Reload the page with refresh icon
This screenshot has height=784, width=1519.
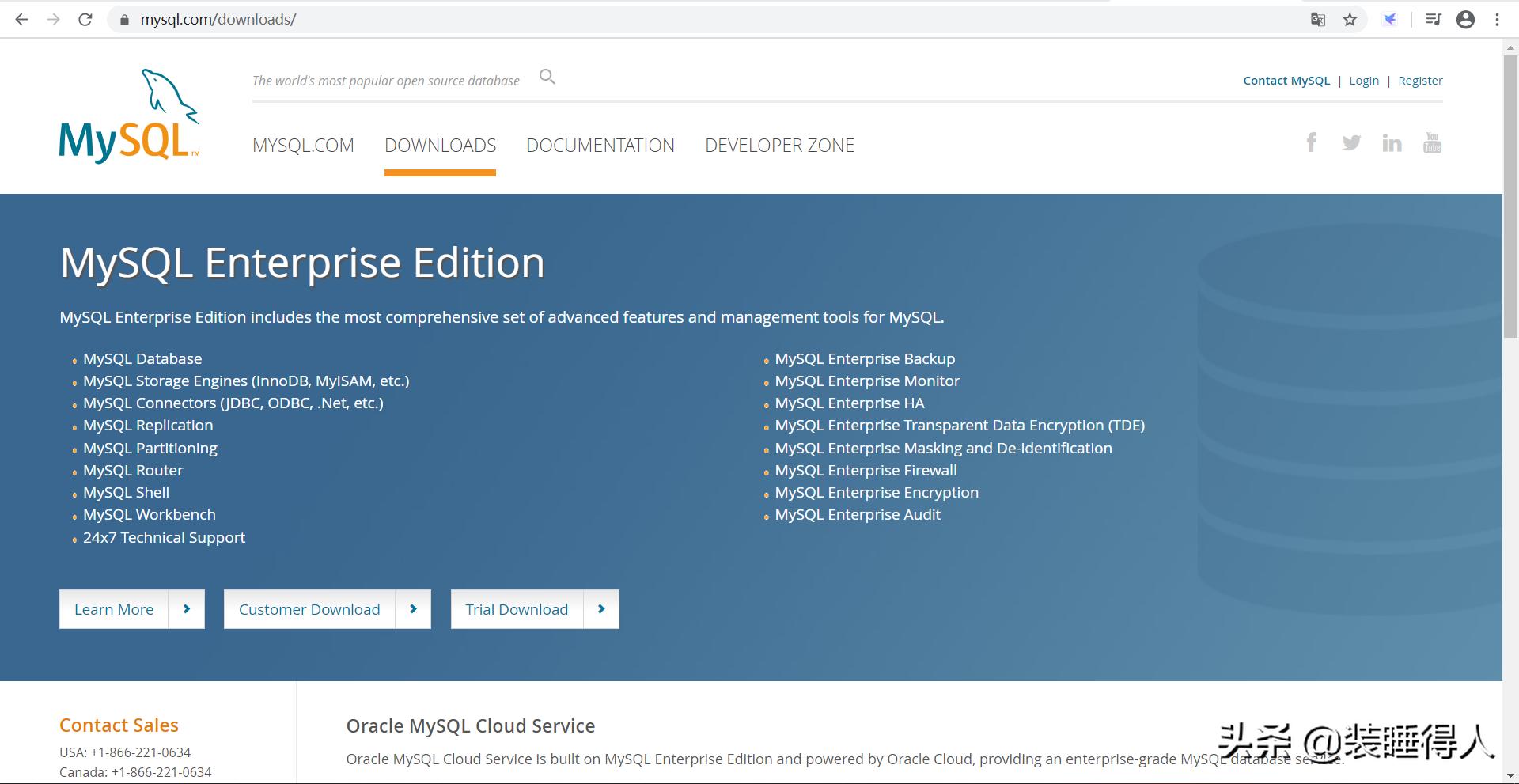(x=85, y=20)
